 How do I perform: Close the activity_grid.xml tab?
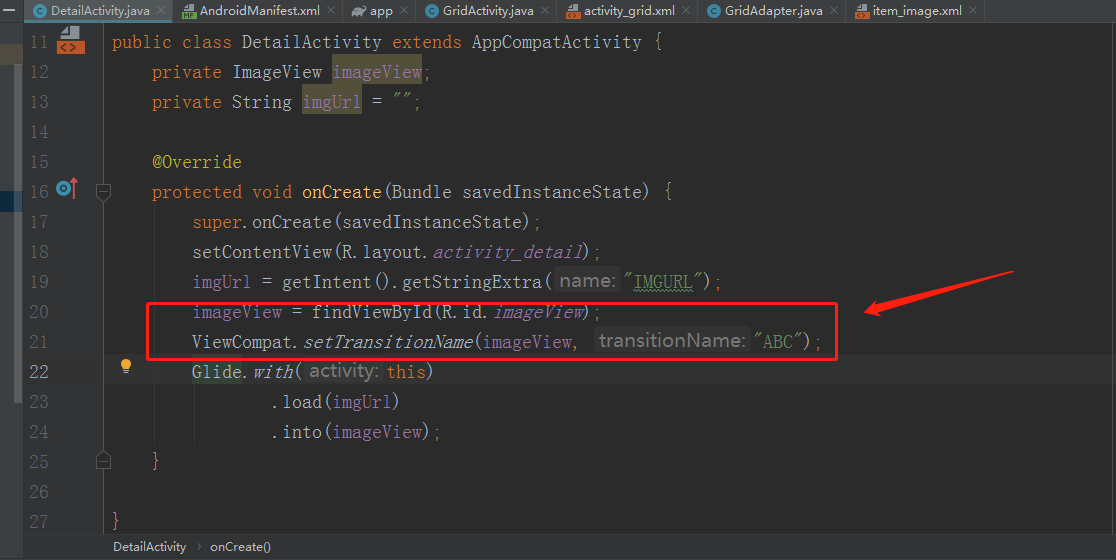pos(686,11)
